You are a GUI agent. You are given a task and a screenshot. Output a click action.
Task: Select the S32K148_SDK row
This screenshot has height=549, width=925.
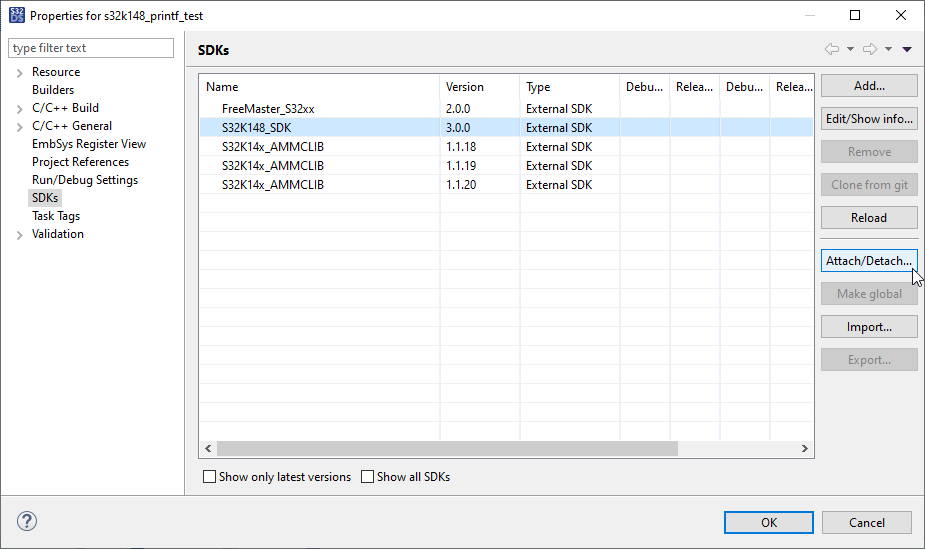pyautogui.click(x=506, y=127)
